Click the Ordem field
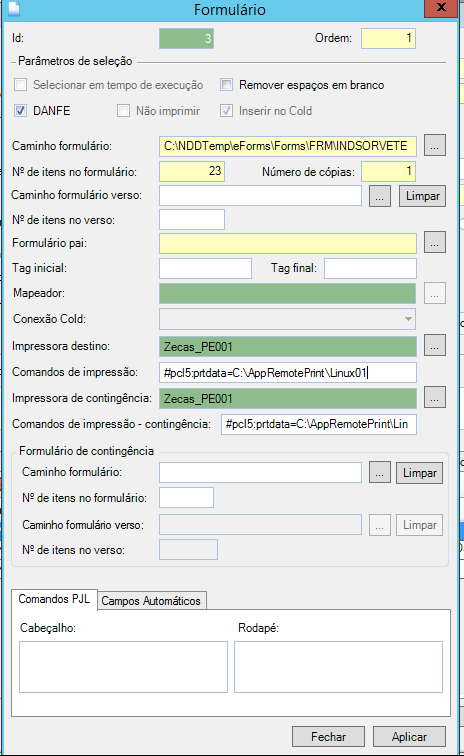The height and width of the screenshot is (756, 464). (388, 38)
